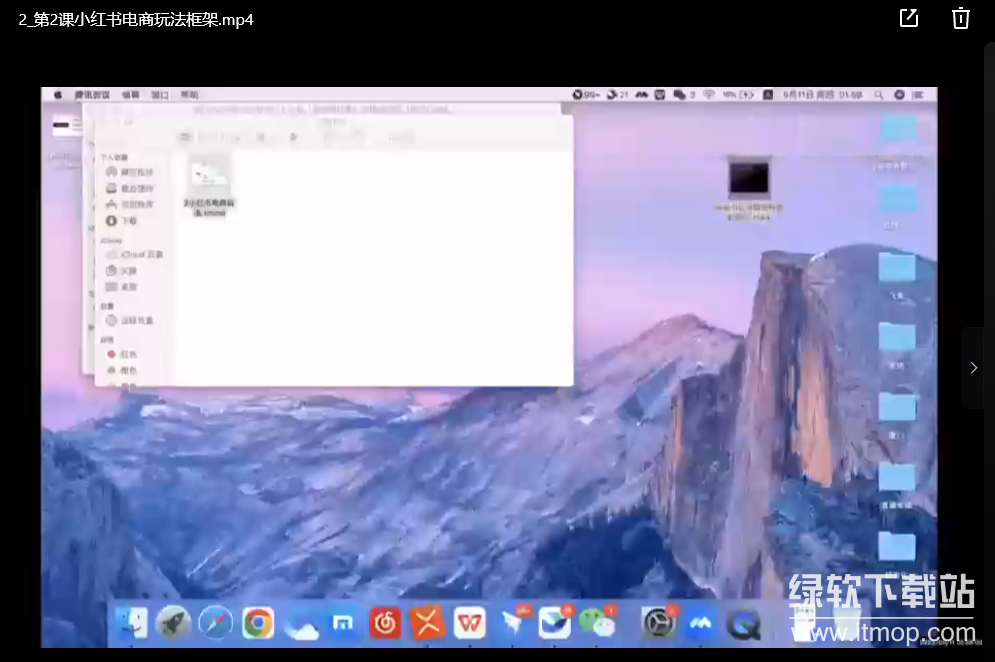Open the Apple menu
This screenshot has height=662, width=995.
(x=58, y=95)
